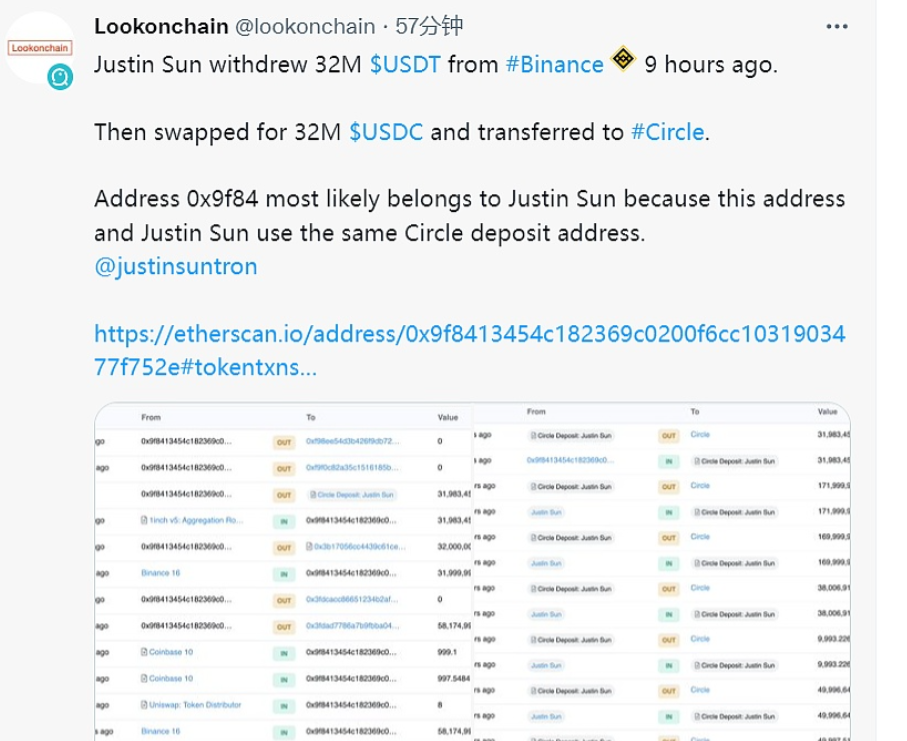Viewport: 907px width, 741px height.
Task: Click Uniswap: Token Distributor document icon
Action: click(x=145, y=705)
